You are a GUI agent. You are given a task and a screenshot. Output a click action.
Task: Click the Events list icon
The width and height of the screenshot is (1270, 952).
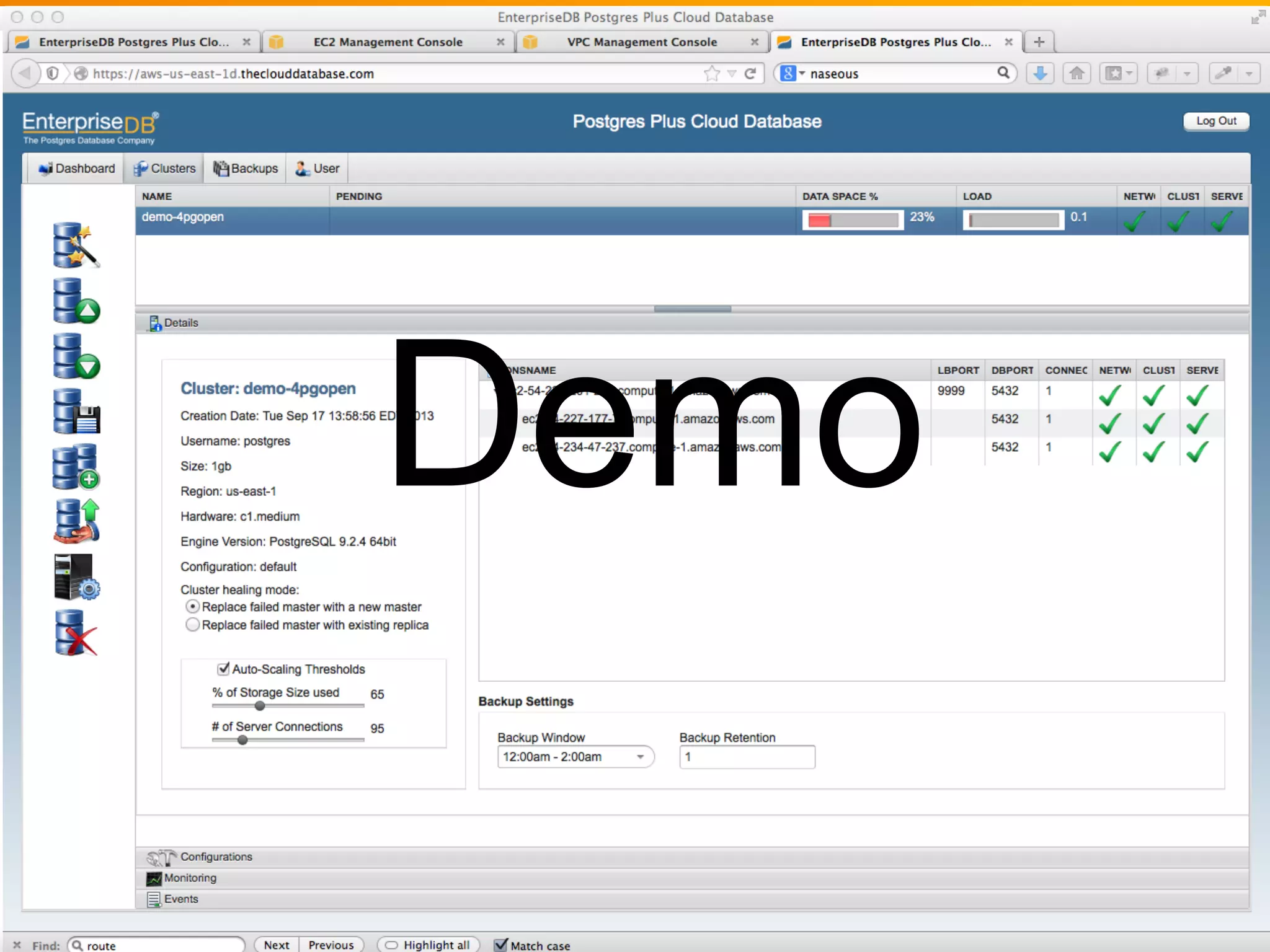click(x=154, y=899)
